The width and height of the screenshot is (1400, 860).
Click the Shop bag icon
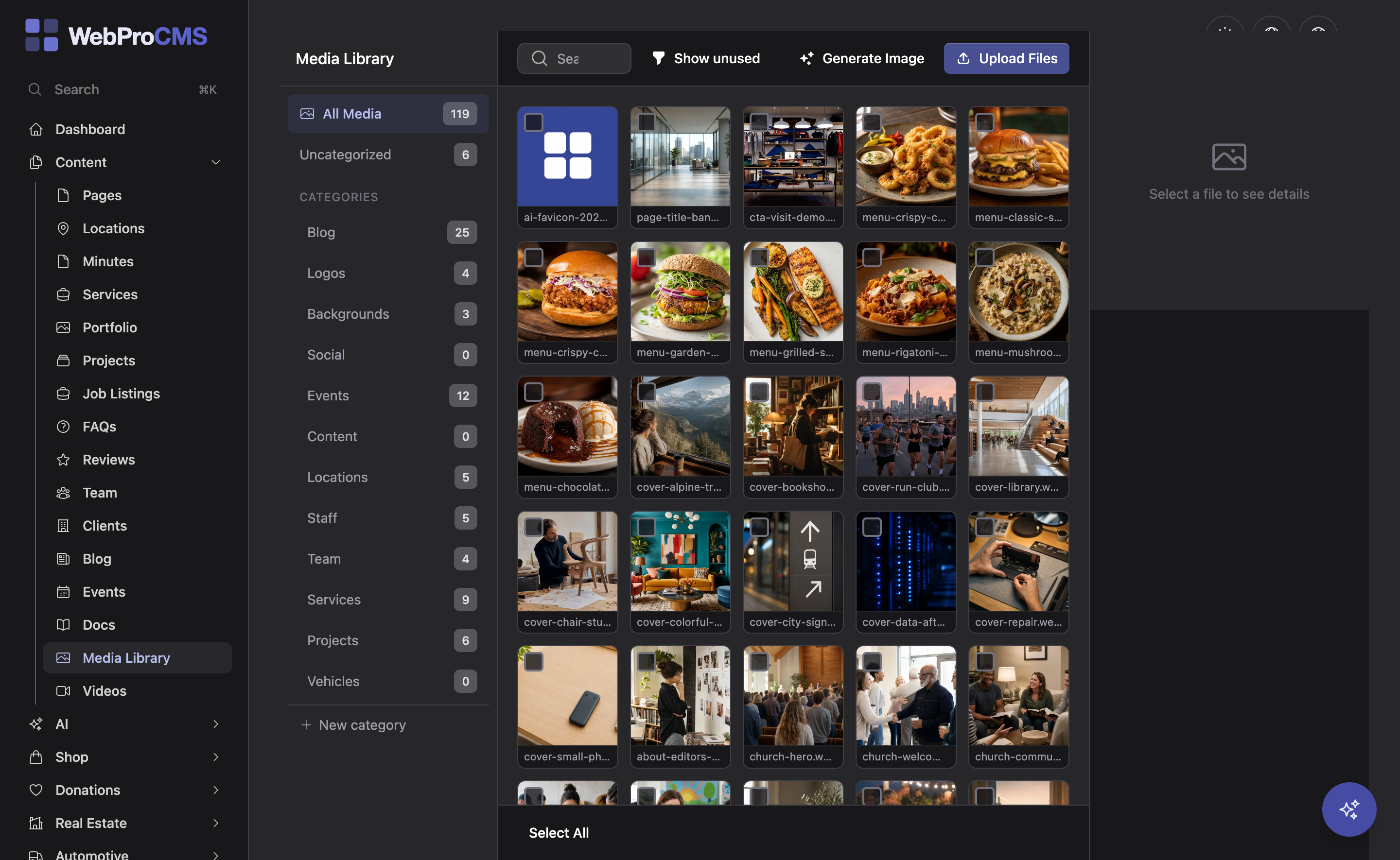point(36,757)
